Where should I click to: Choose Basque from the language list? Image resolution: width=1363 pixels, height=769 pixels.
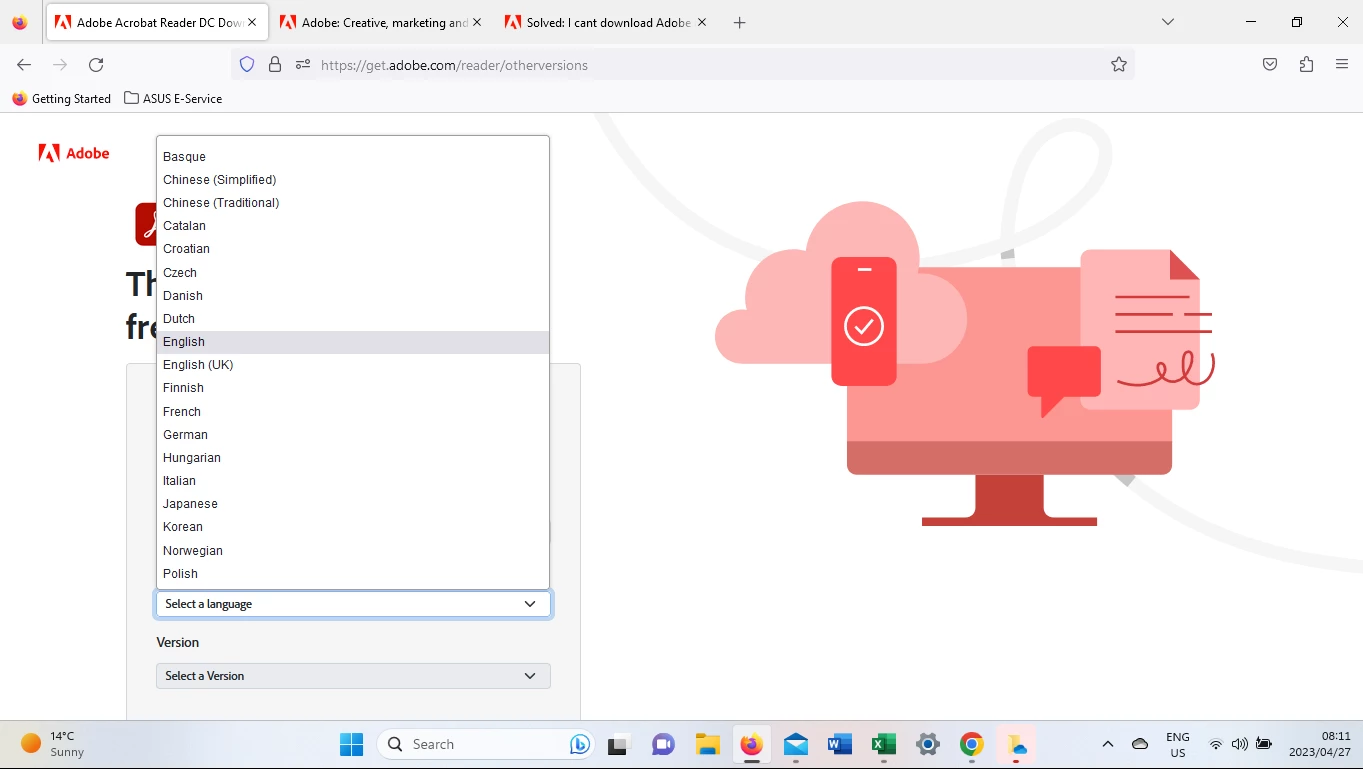353,157
